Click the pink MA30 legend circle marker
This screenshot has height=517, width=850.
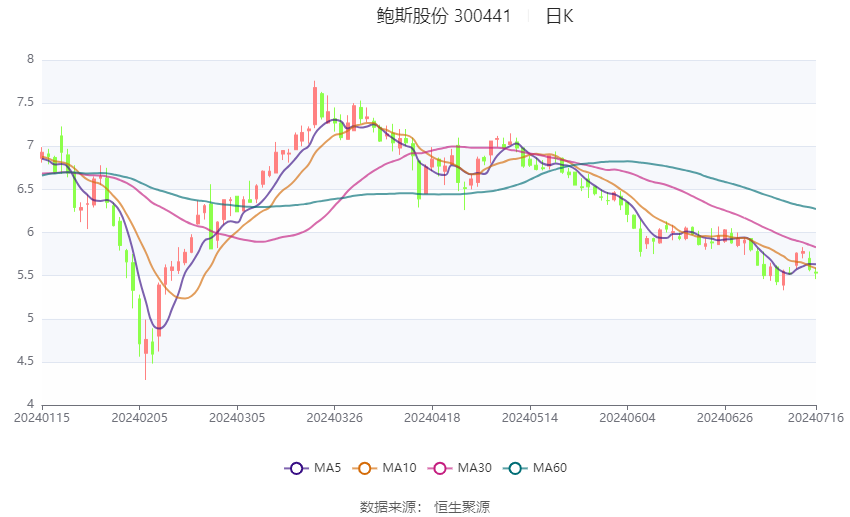(436, 467)
